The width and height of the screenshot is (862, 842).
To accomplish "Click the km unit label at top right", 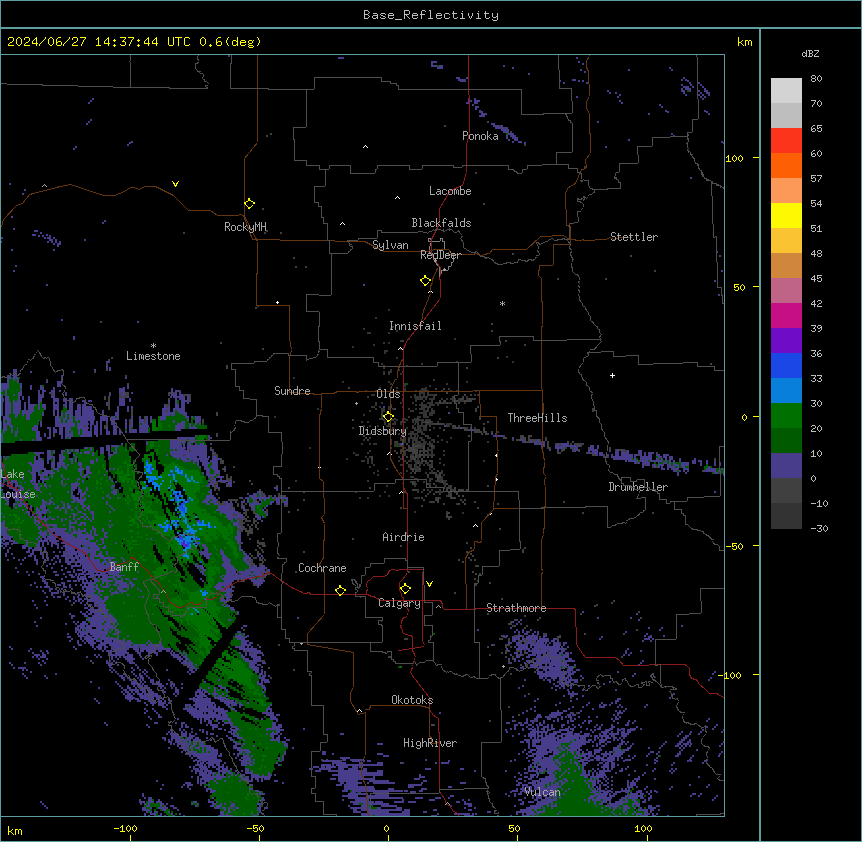I will point(744,42).
